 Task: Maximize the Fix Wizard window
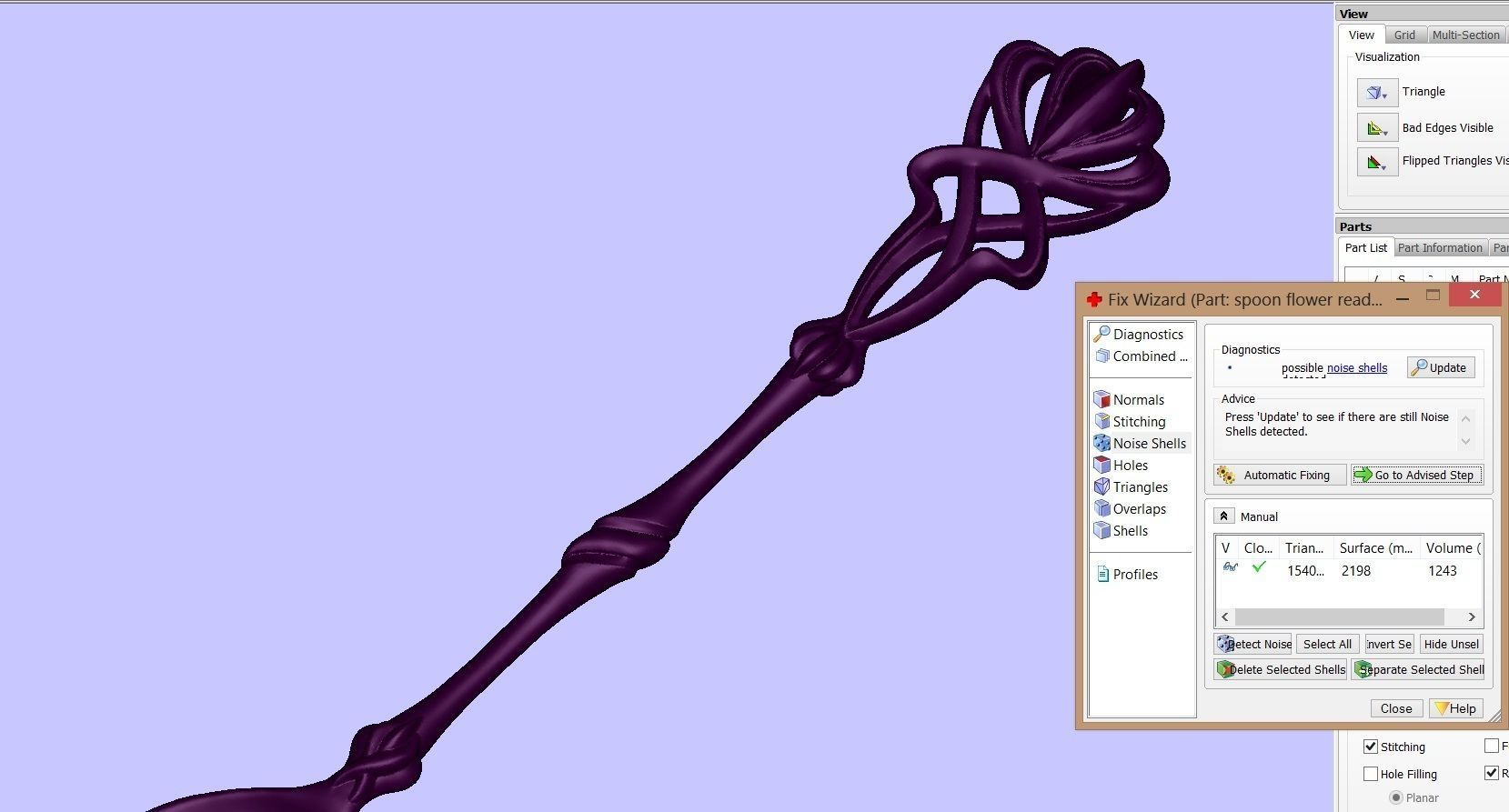coord(1434,296)
